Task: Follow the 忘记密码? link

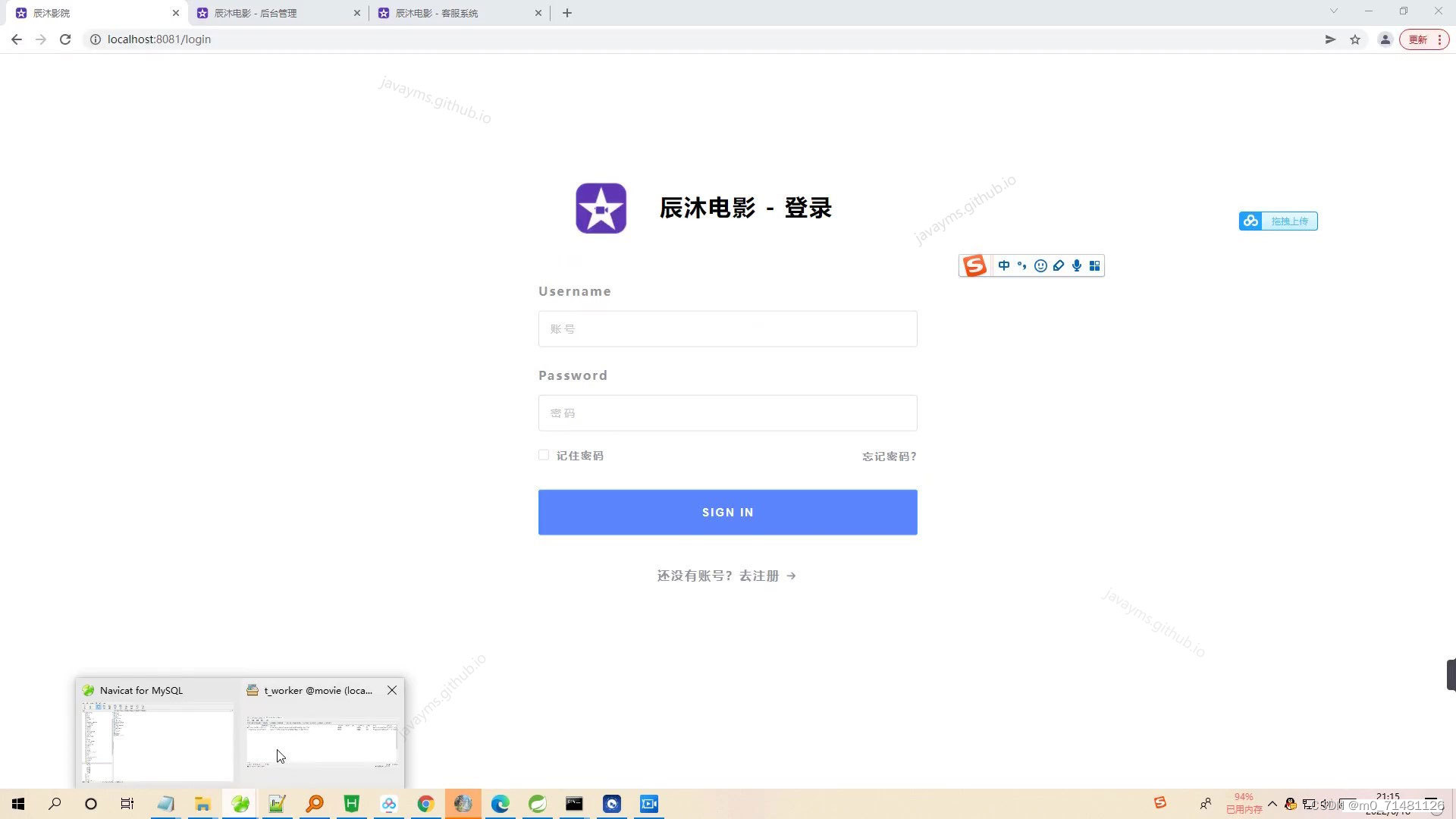Action: (x=889, y=457)
